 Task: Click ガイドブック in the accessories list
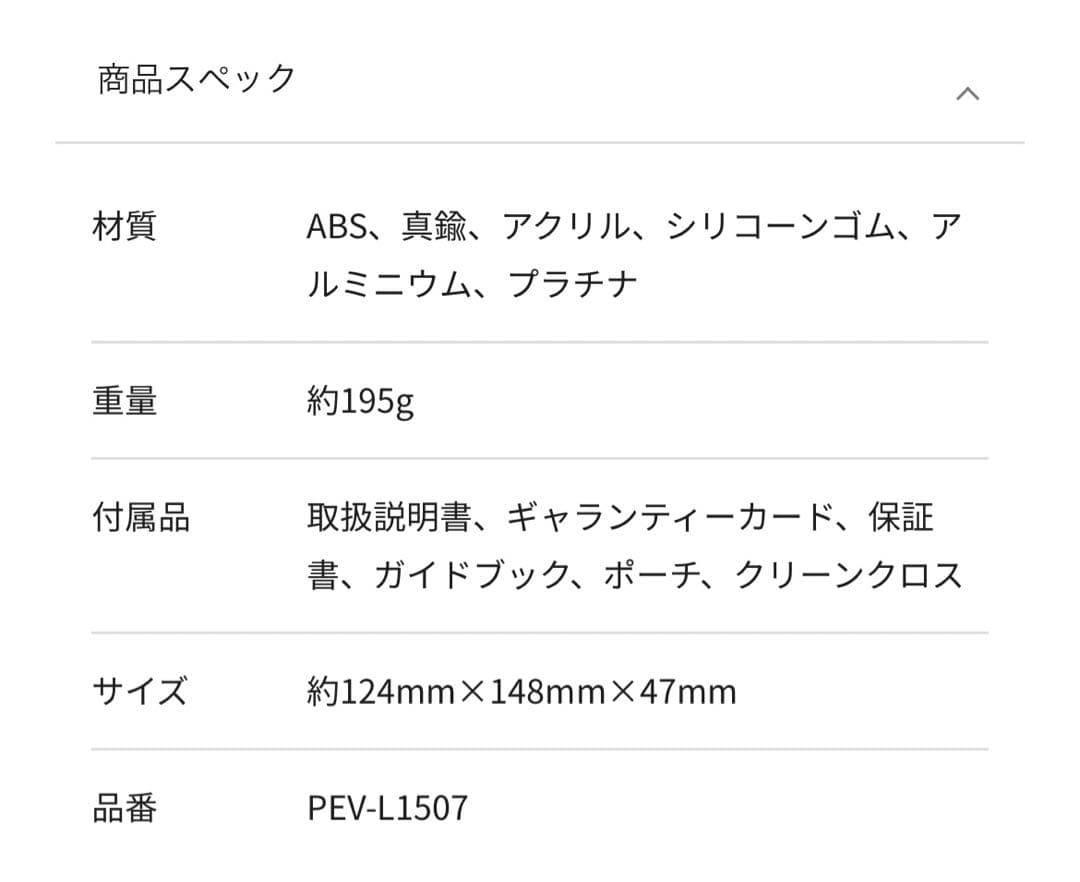pos(471,575)
